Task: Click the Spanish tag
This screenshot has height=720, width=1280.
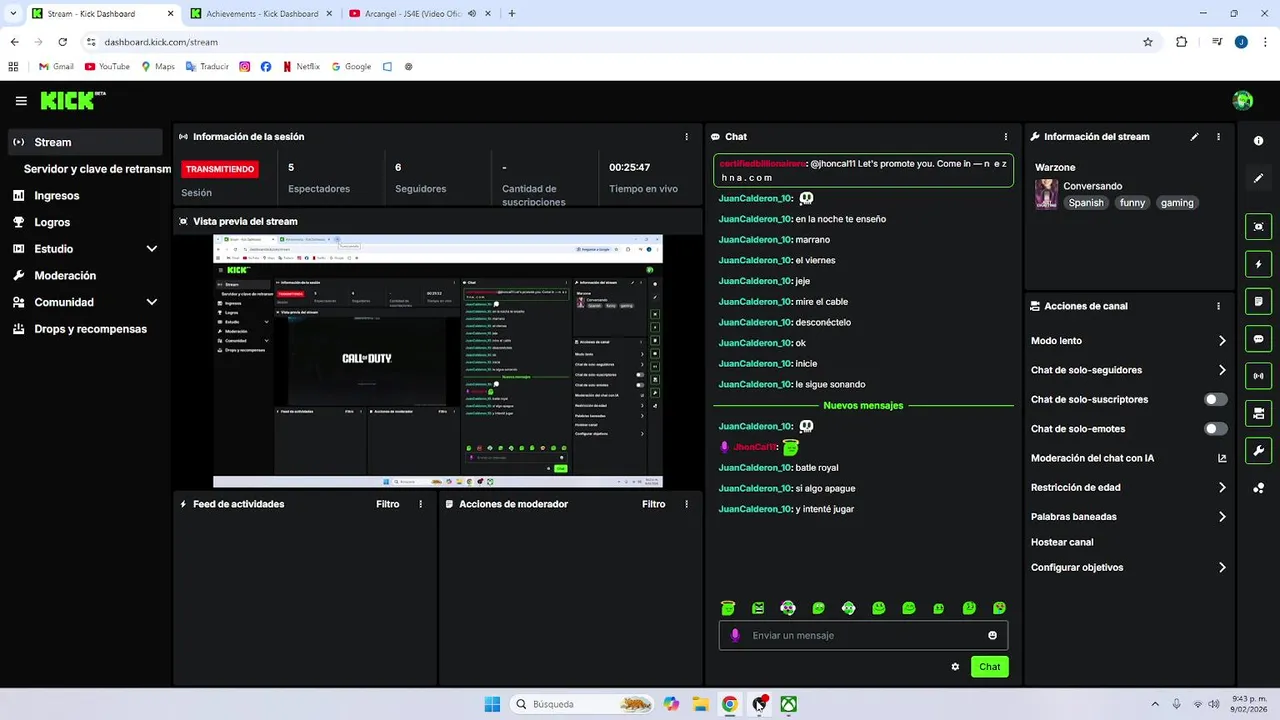Action: click(1086, 203)
